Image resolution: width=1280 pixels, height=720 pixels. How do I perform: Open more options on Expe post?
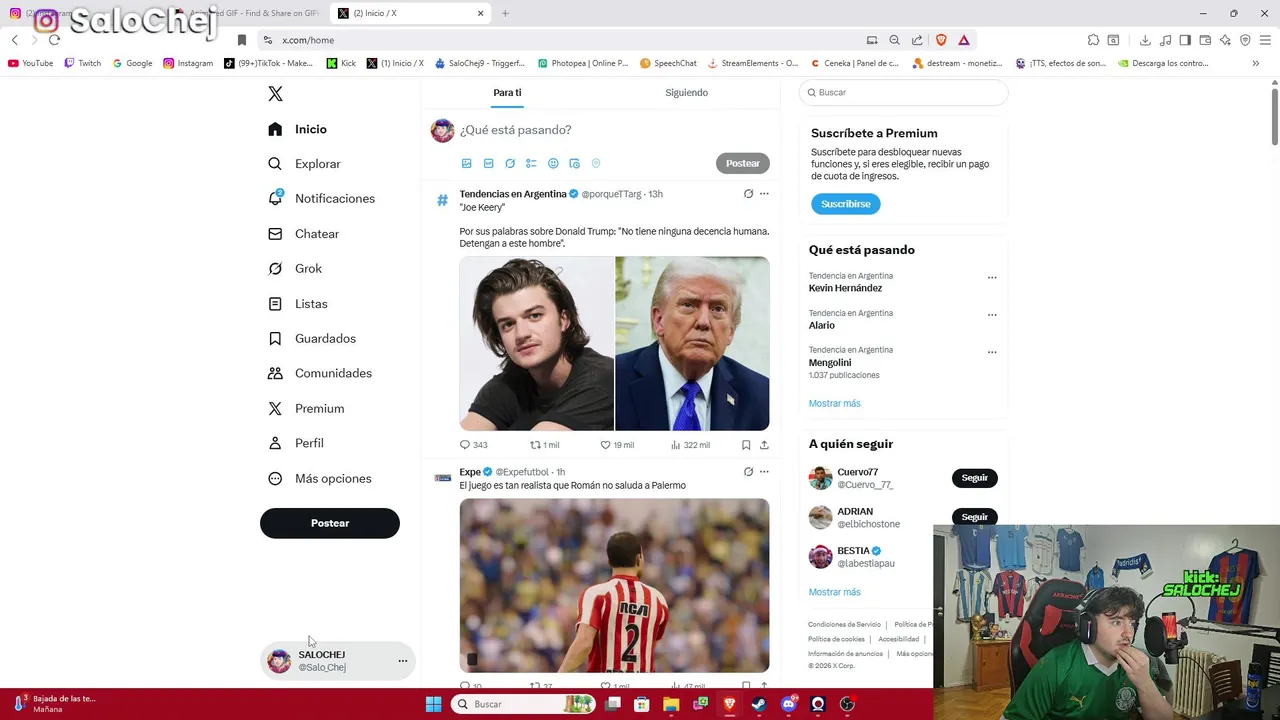764,472
